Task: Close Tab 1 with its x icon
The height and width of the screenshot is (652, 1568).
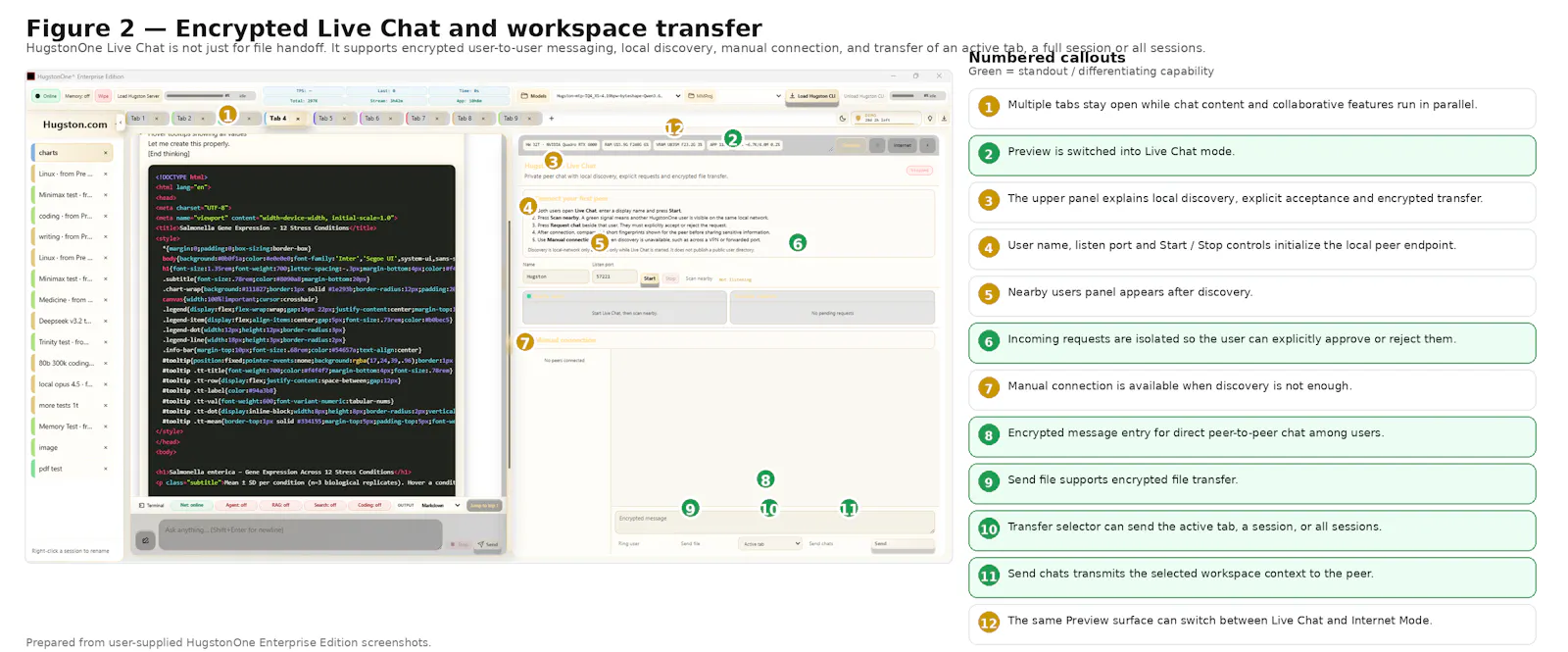Action: [x=157, y=119]
